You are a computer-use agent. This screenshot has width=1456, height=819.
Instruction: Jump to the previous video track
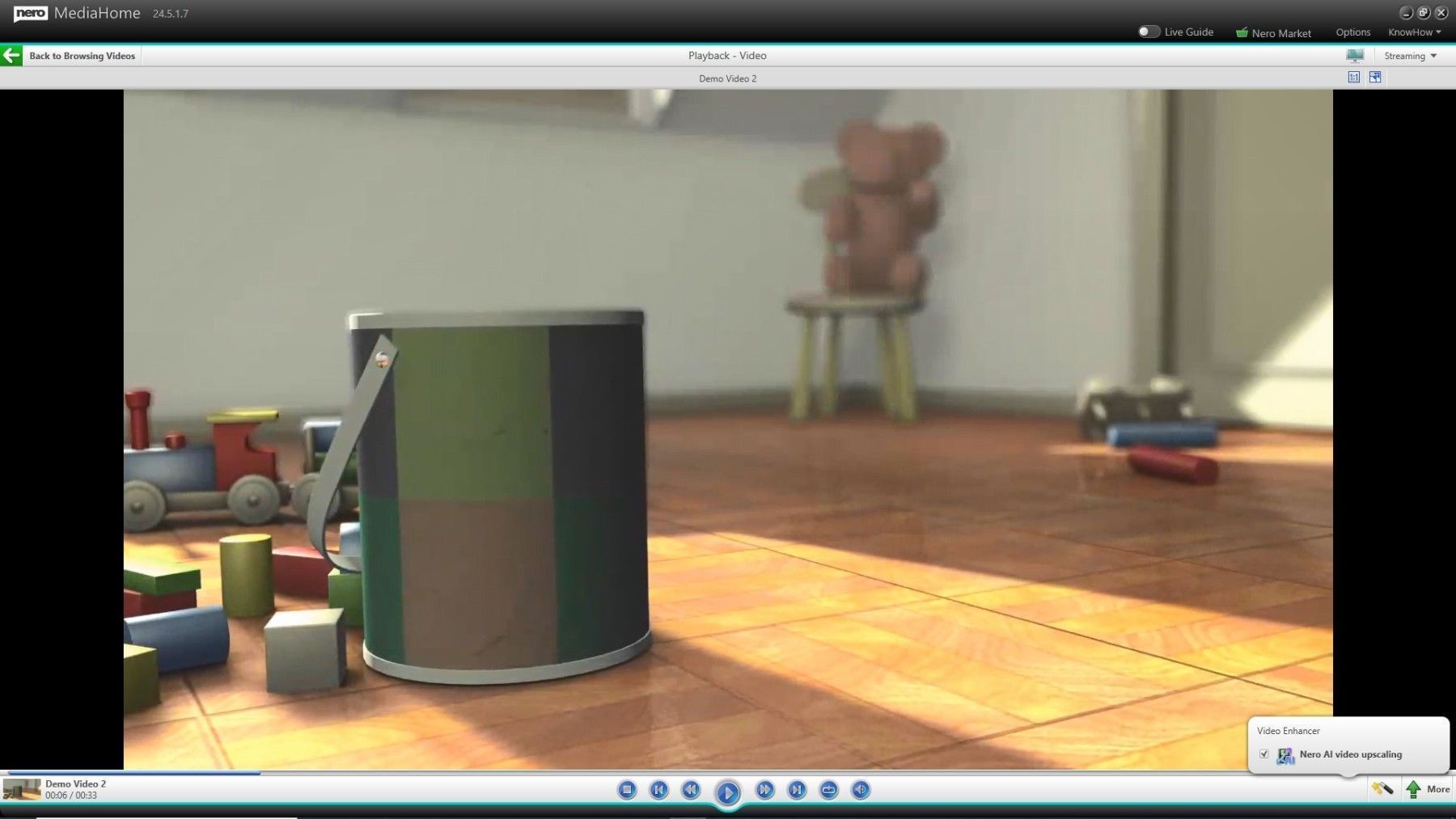tap(659, 790)
